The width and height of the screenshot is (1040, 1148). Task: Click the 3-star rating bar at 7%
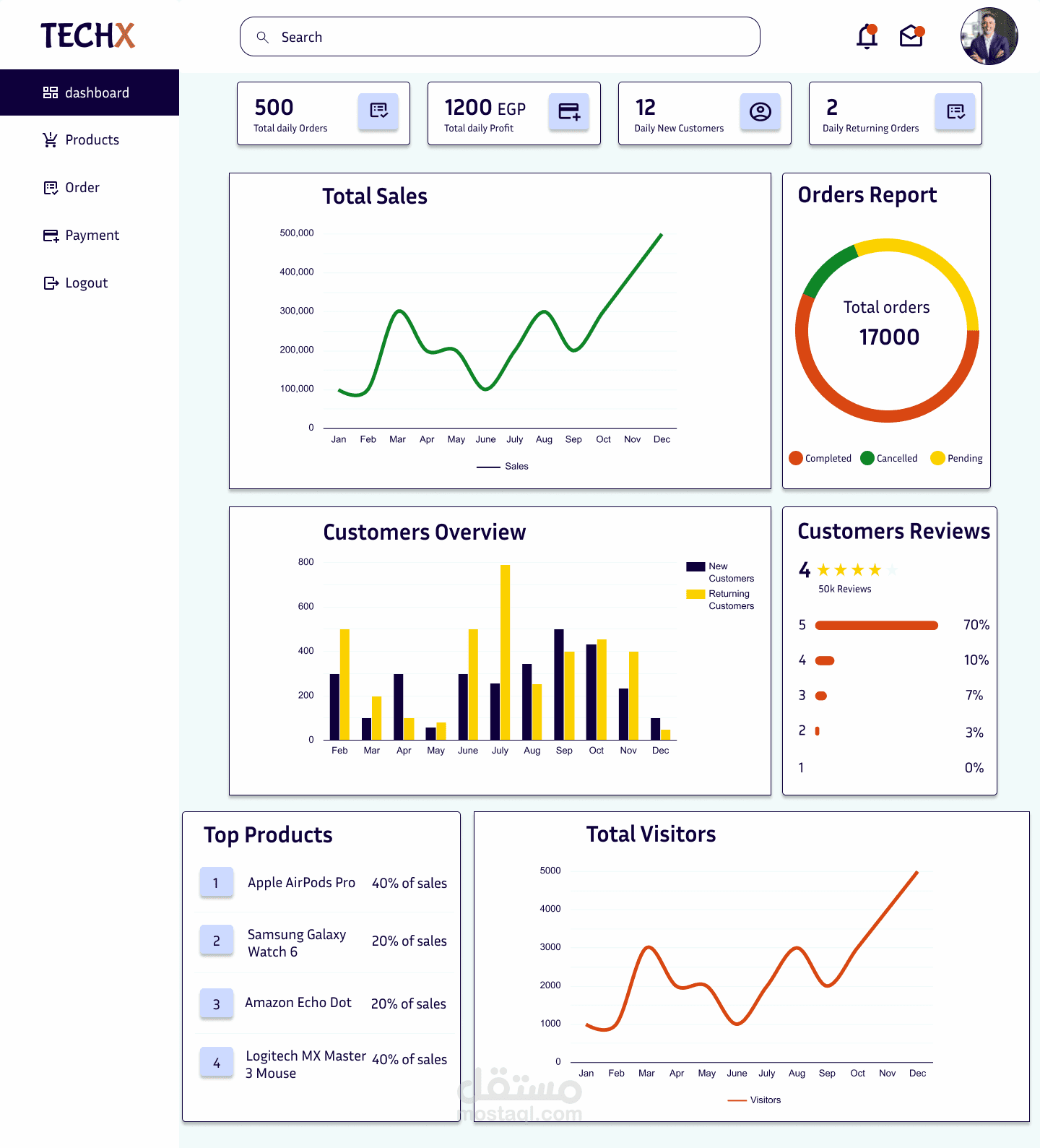pos(820,696)
